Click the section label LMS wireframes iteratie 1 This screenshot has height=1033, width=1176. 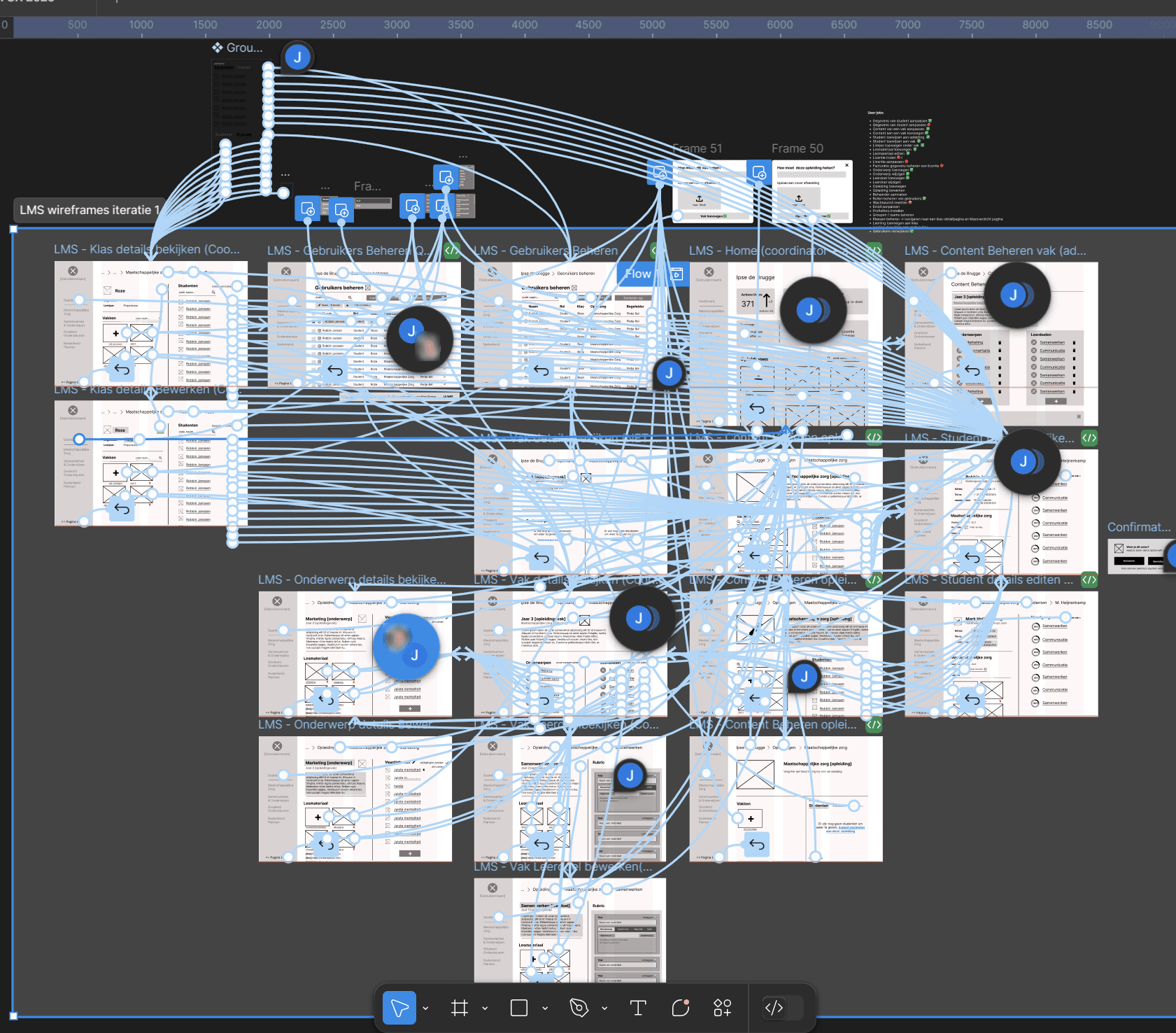pos(89,209)
